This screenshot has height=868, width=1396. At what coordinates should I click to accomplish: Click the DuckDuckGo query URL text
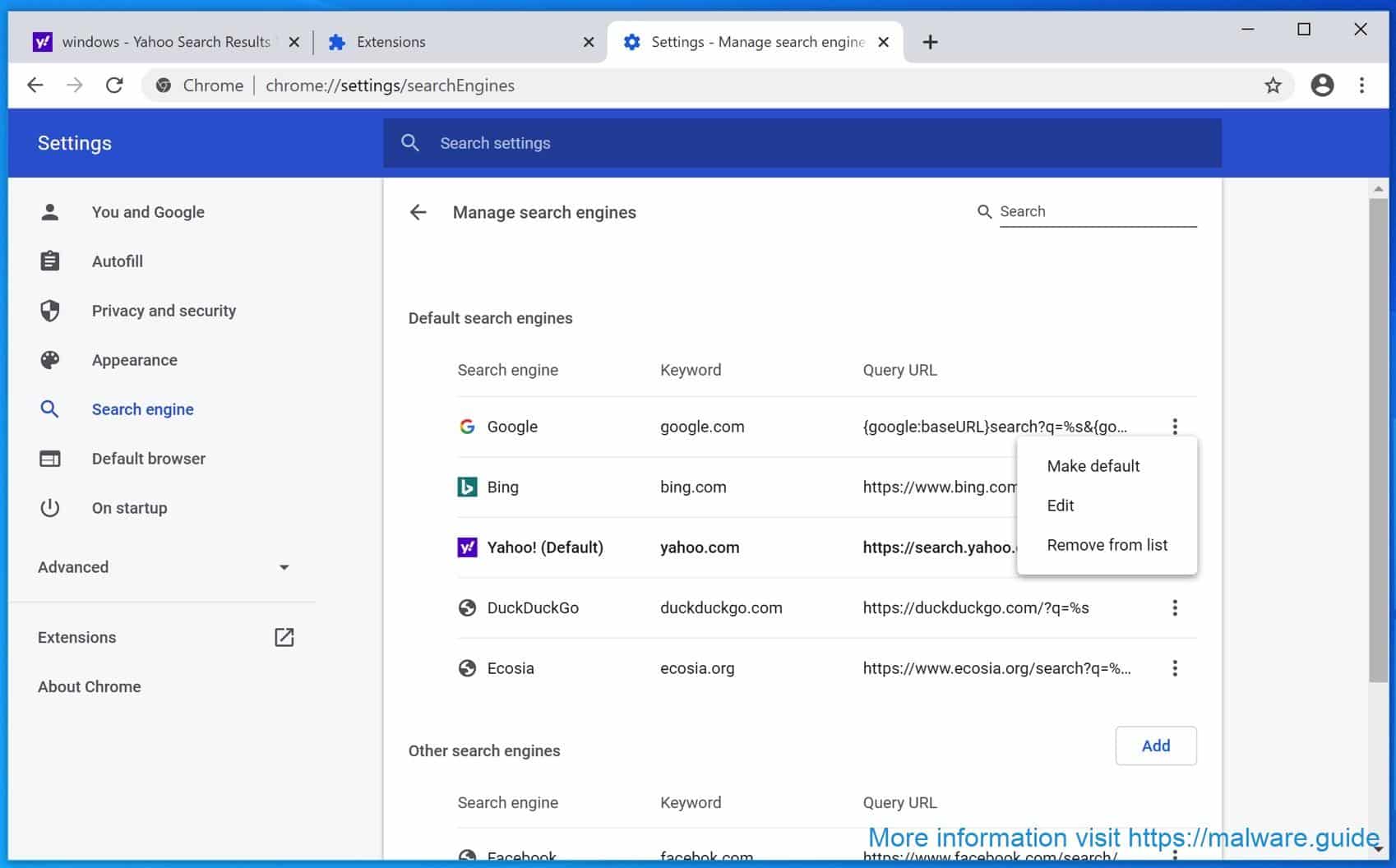coord(976,607)
